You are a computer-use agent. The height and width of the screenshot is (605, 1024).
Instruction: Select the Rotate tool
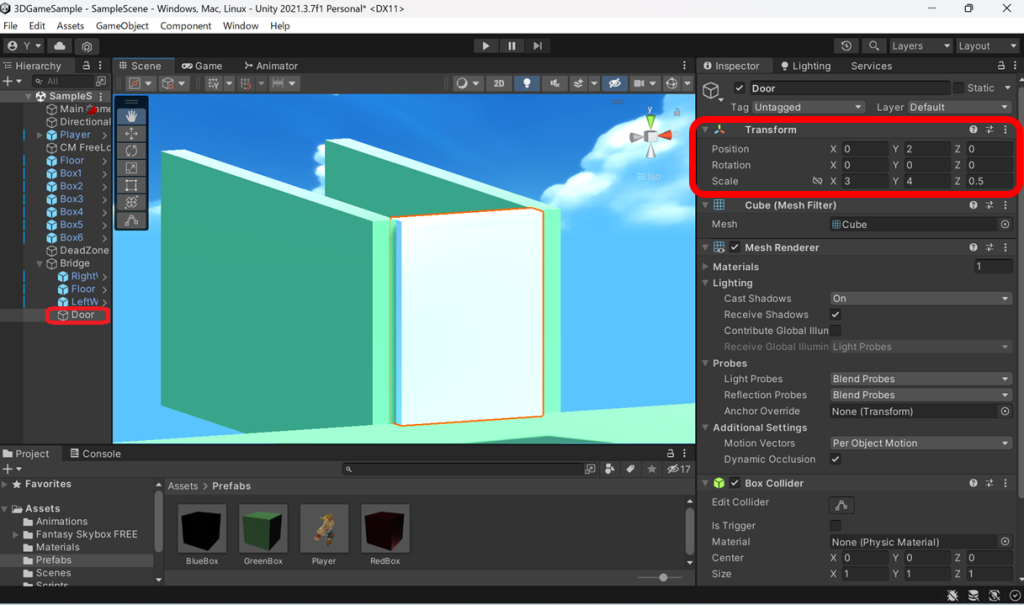pyautogui.click(x=133, y=150)
